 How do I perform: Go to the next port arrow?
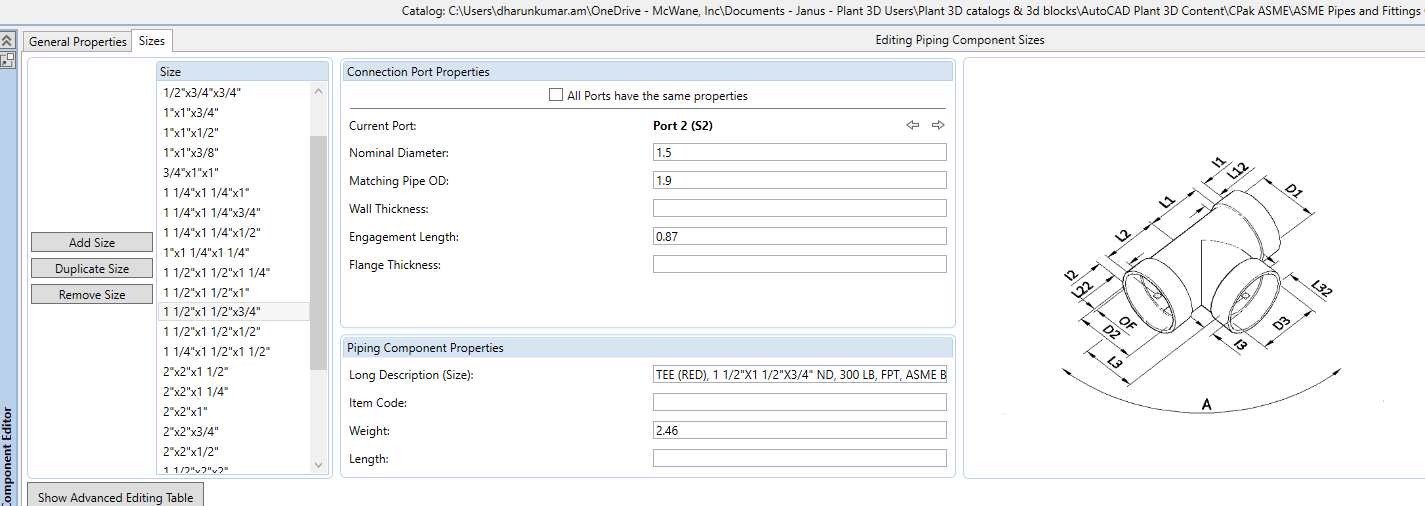938,125
